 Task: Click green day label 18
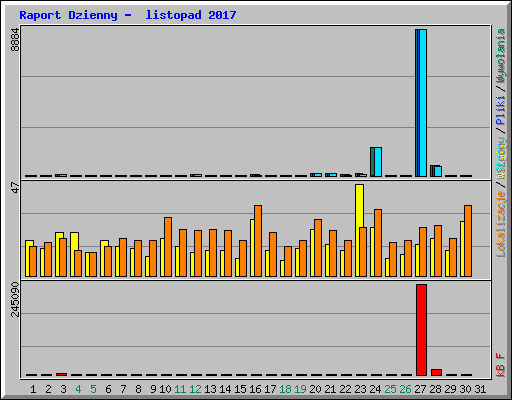tap(285, 389)
